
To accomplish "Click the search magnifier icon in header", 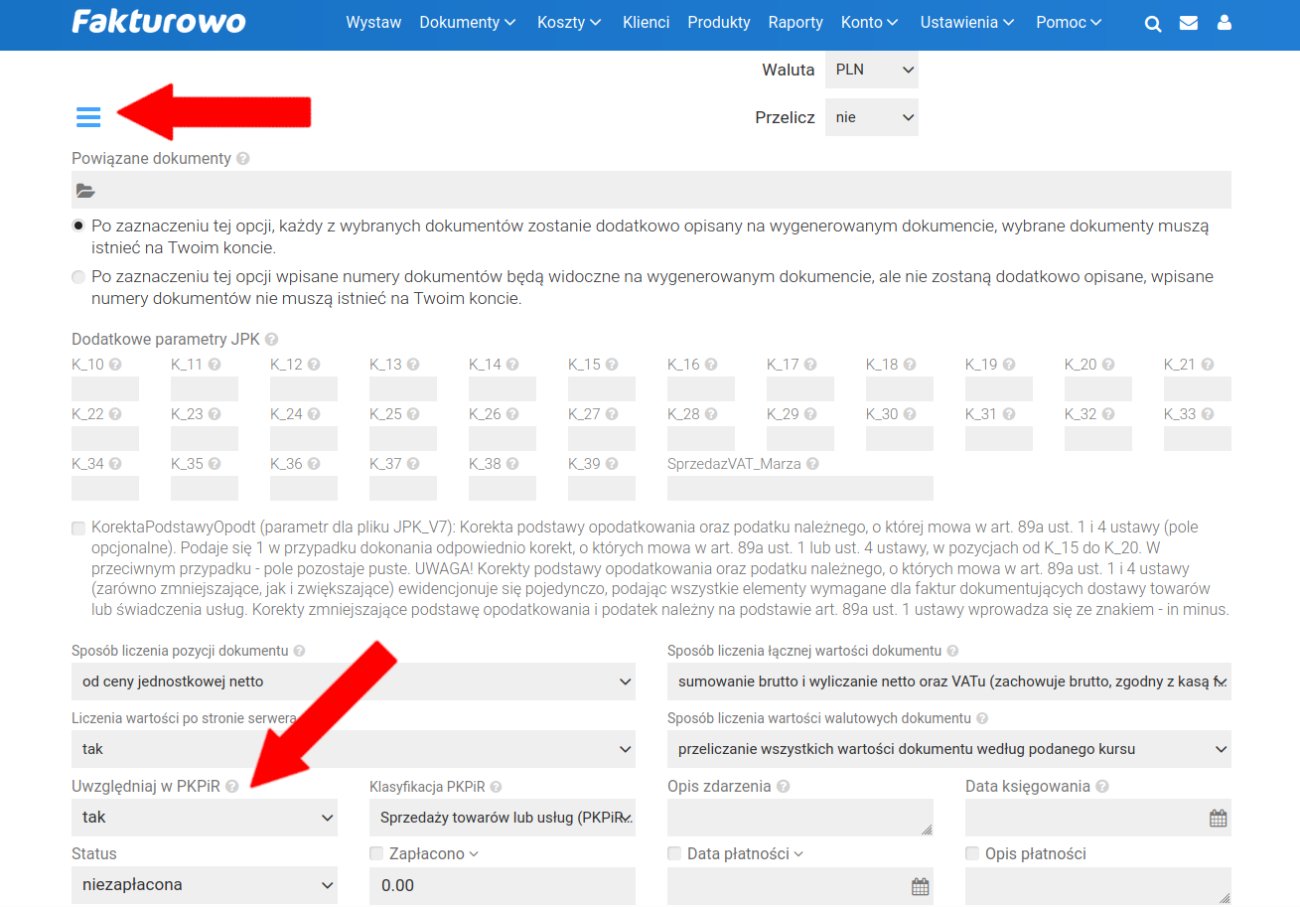I will [1153, 24].
